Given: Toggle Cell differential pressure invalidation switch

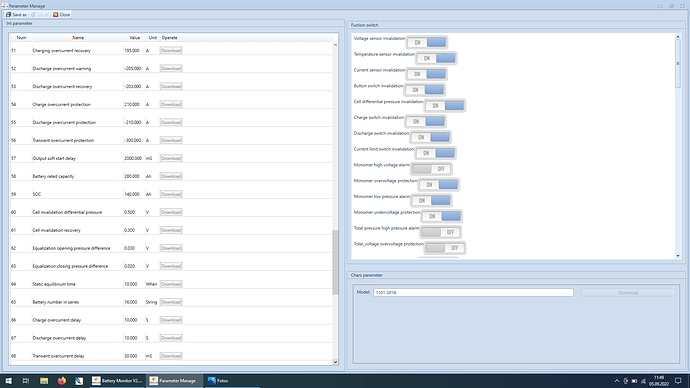Looking at the screenshot, I should click(444, 106).
